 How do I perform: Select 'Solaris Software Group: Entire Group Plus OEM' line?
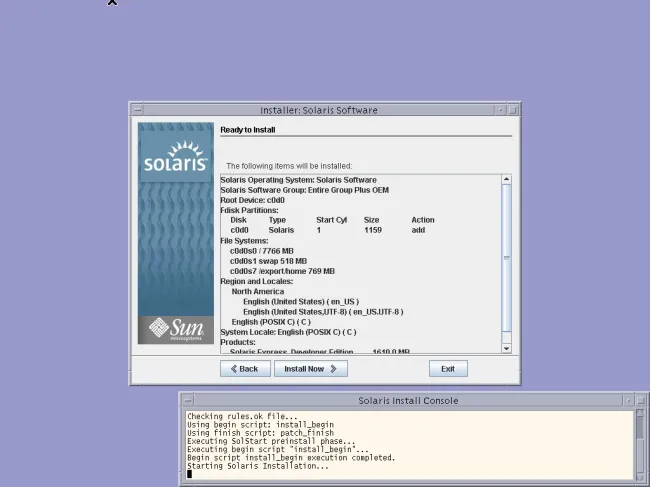tap(305, 190)
